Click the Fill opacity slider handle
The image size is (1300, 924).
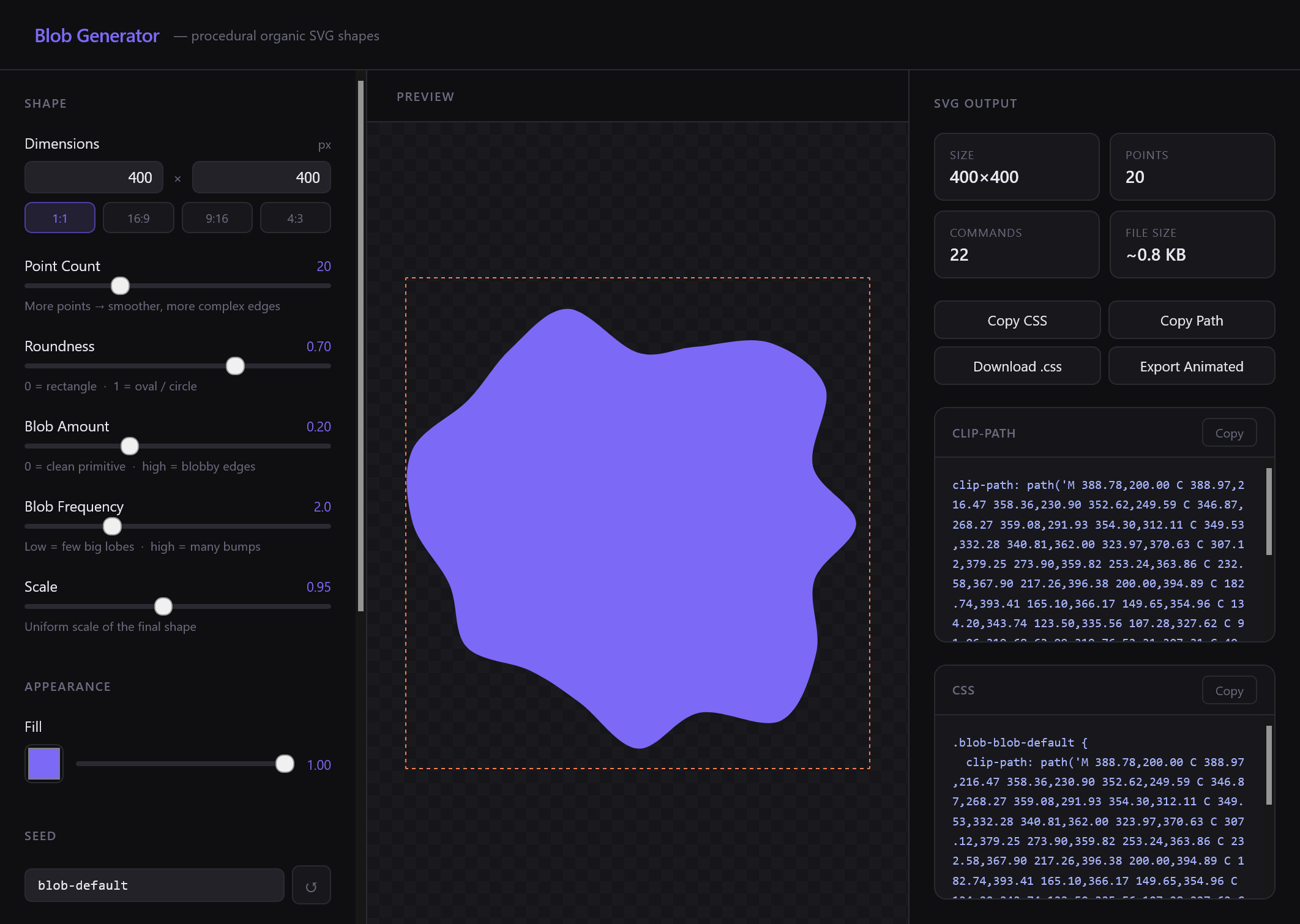[285, 764]
